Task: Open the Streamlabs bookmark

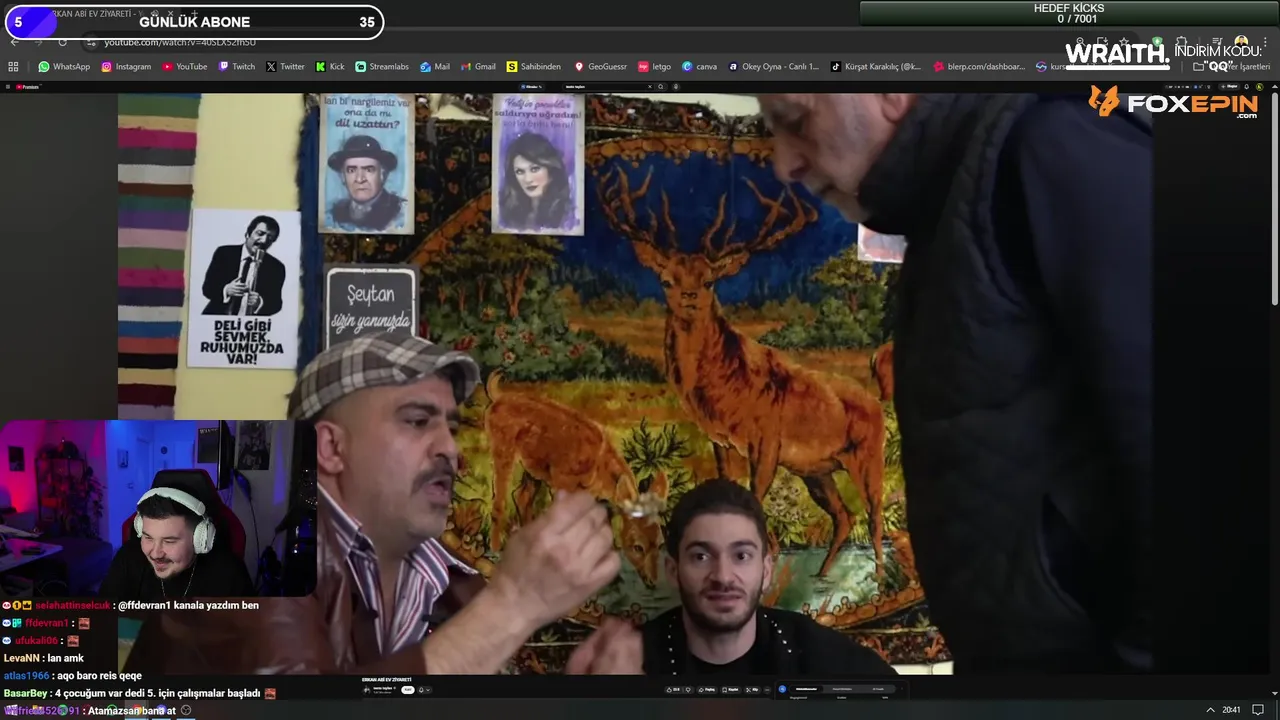Action: click(381, 67)
